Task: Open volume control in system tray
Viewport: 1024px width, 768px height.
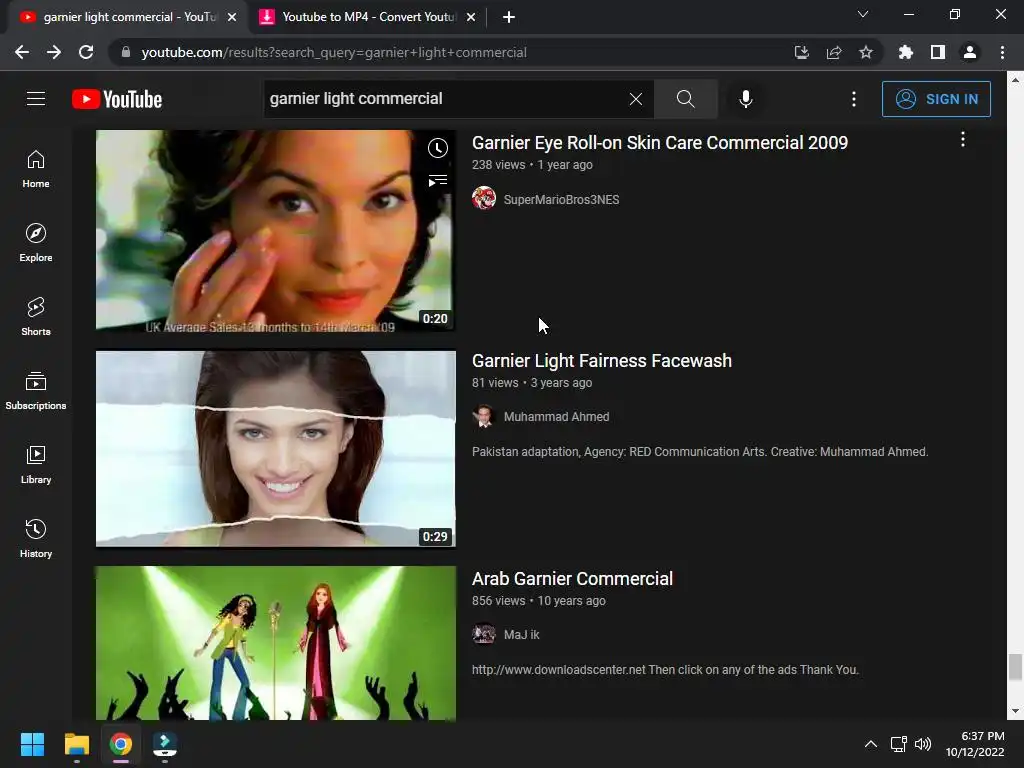Action: [923, 744]
